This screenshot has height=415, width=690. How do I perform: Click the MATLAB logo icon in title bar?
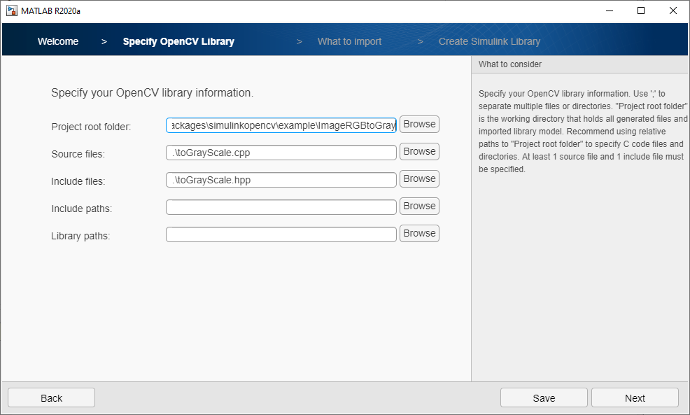(x=11, y=10)
